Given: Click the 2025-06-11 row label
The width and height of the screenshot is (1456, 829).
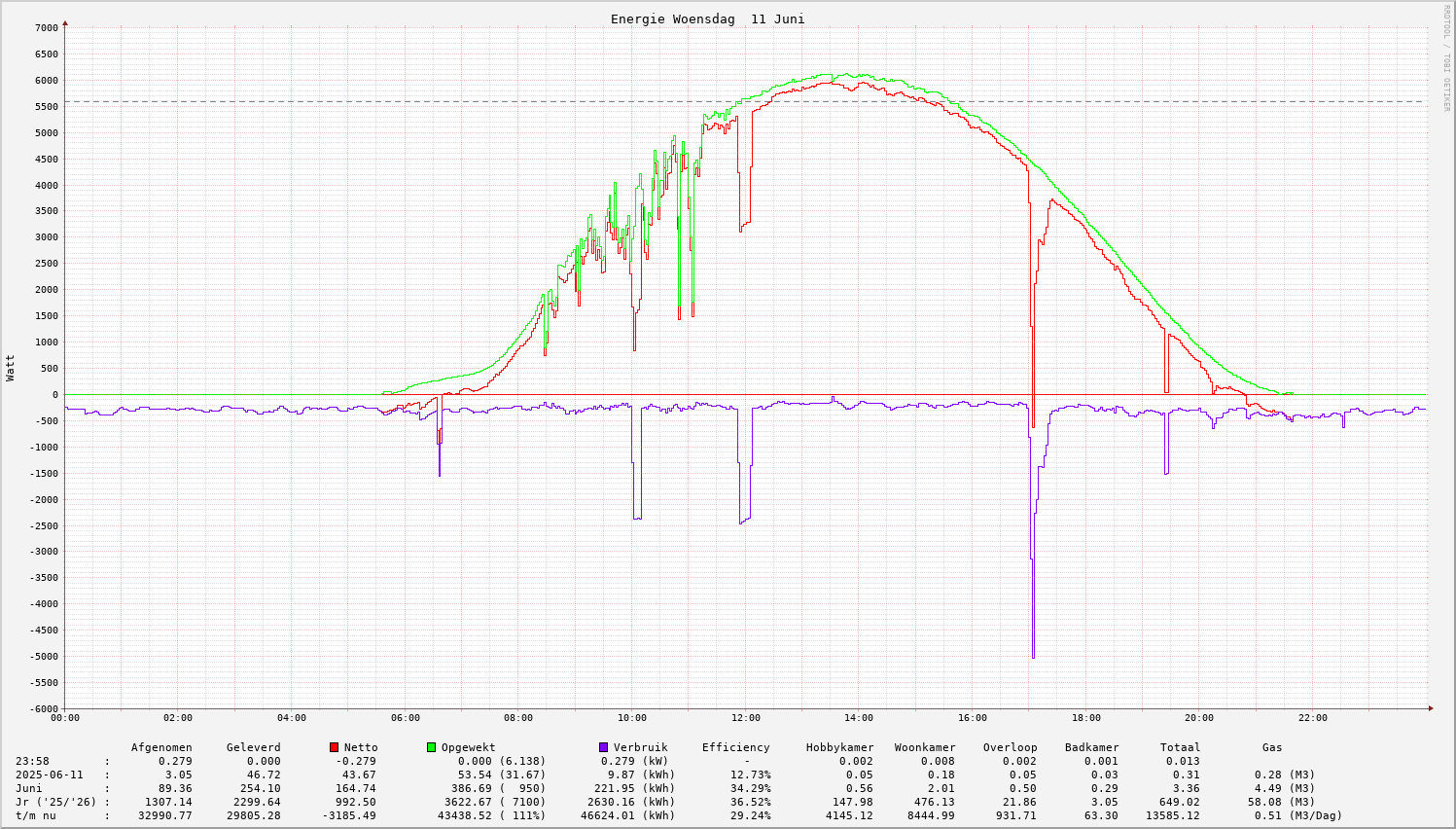Looking at the screenshot, I should tap(50, 775).
